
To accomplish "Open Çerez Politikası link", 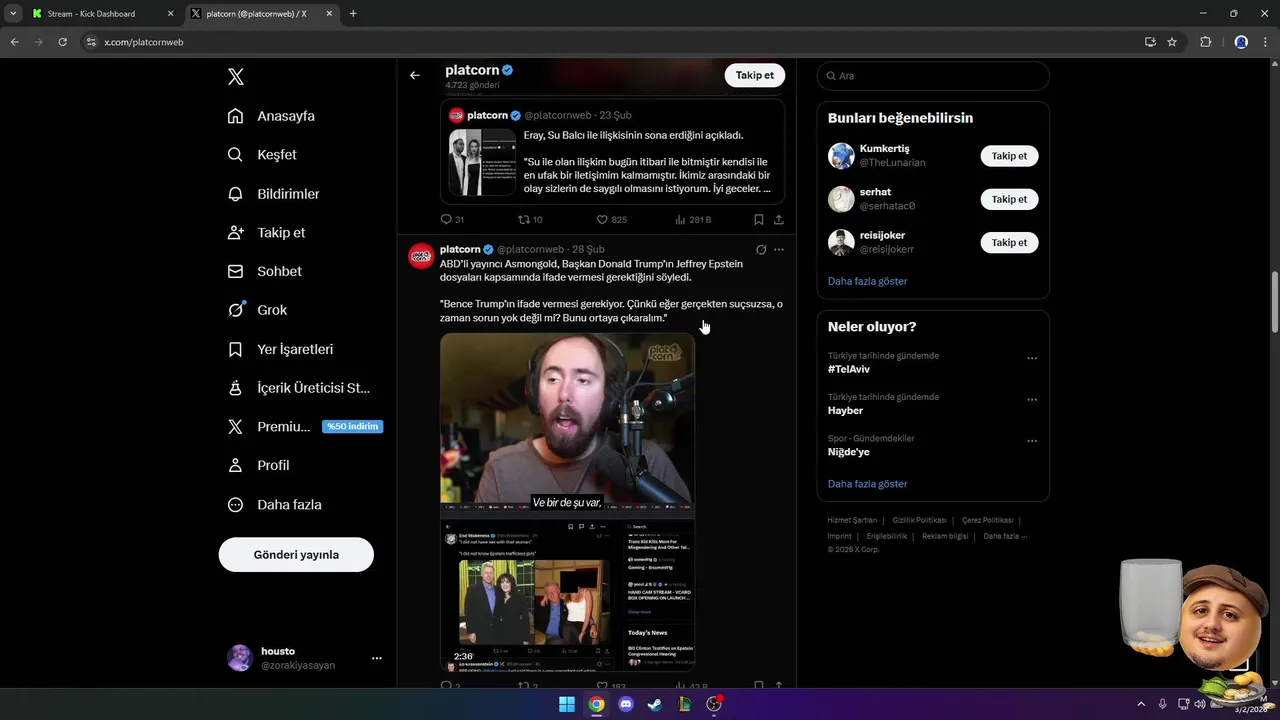I will point(987,521).
